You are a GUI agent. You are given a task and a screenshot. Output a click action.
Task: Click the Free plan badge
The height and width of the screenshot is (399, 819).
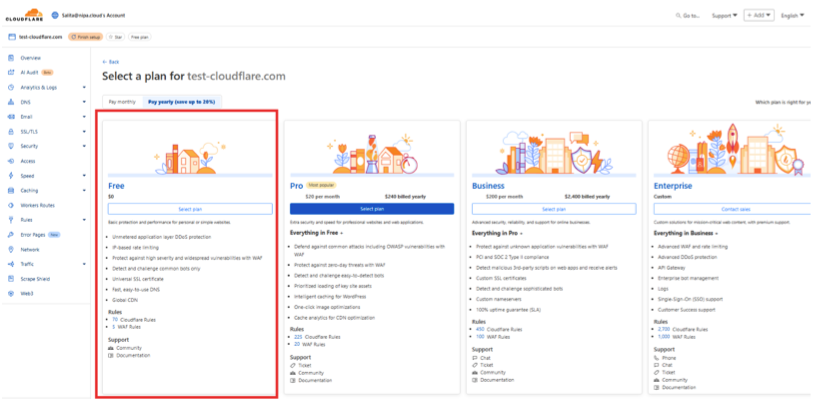pos(139,37)
